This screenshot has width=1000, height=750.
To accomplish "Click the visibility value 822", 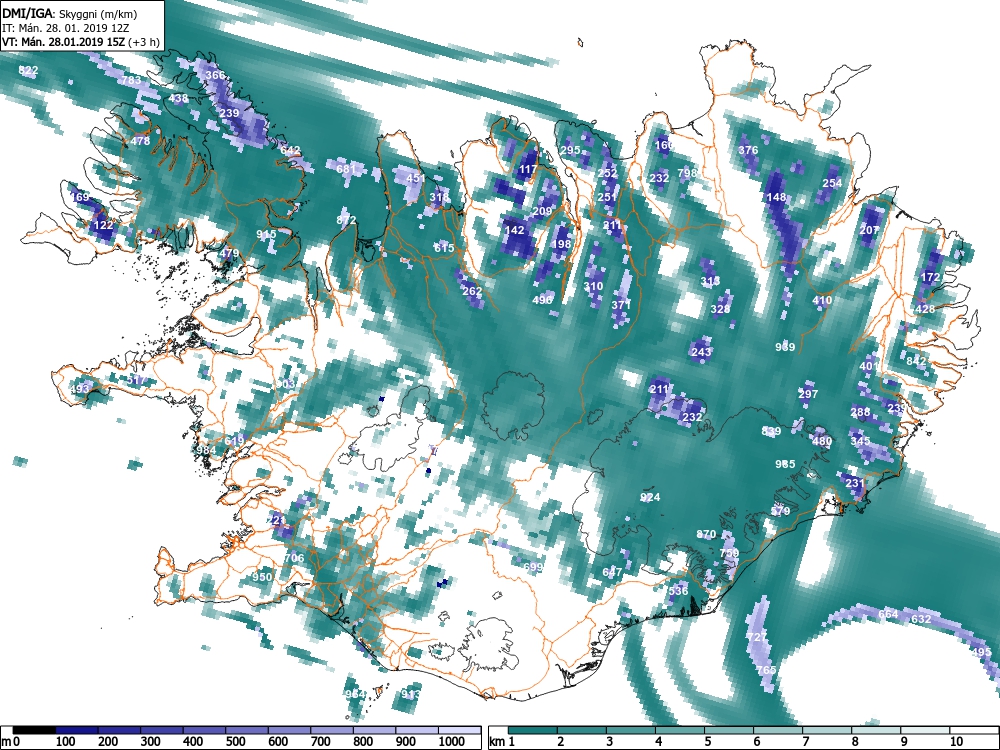I will [x=28, y=71].
